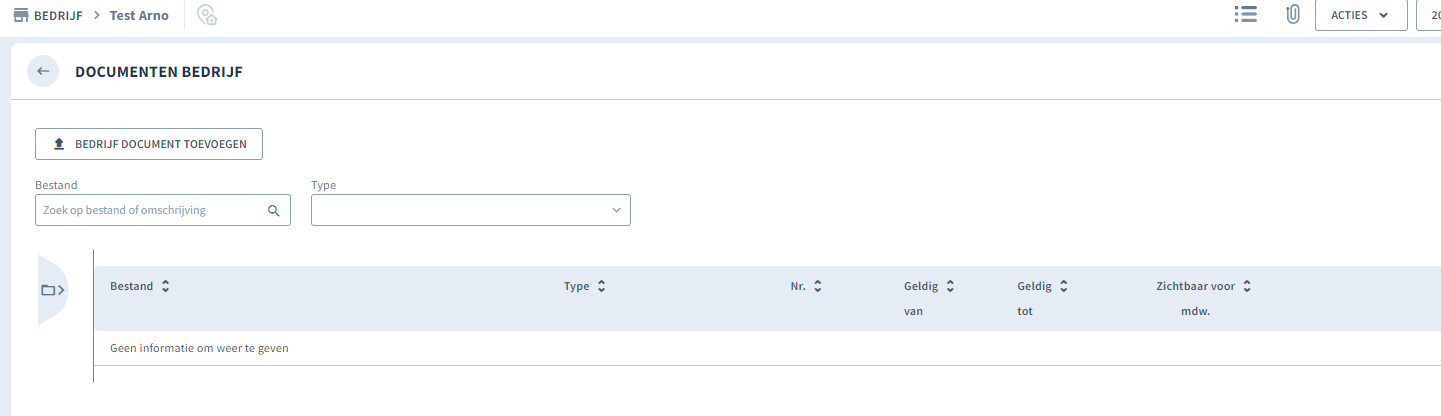
Task: Click the search magnifier in Bestand field
Action: 273,211
